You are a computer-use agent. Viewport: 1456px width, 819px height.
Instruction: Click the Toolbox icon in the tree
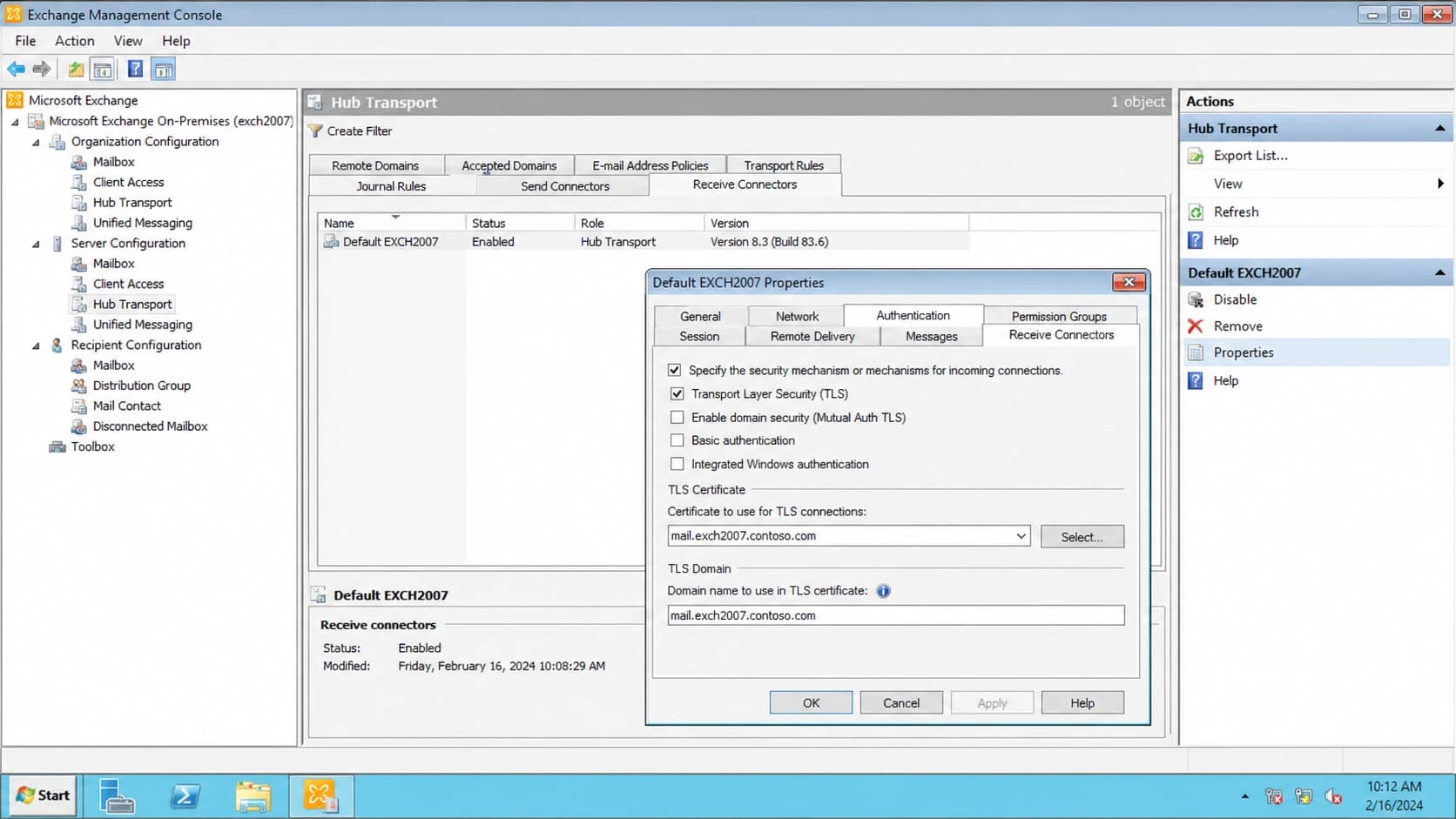[57, 446]
